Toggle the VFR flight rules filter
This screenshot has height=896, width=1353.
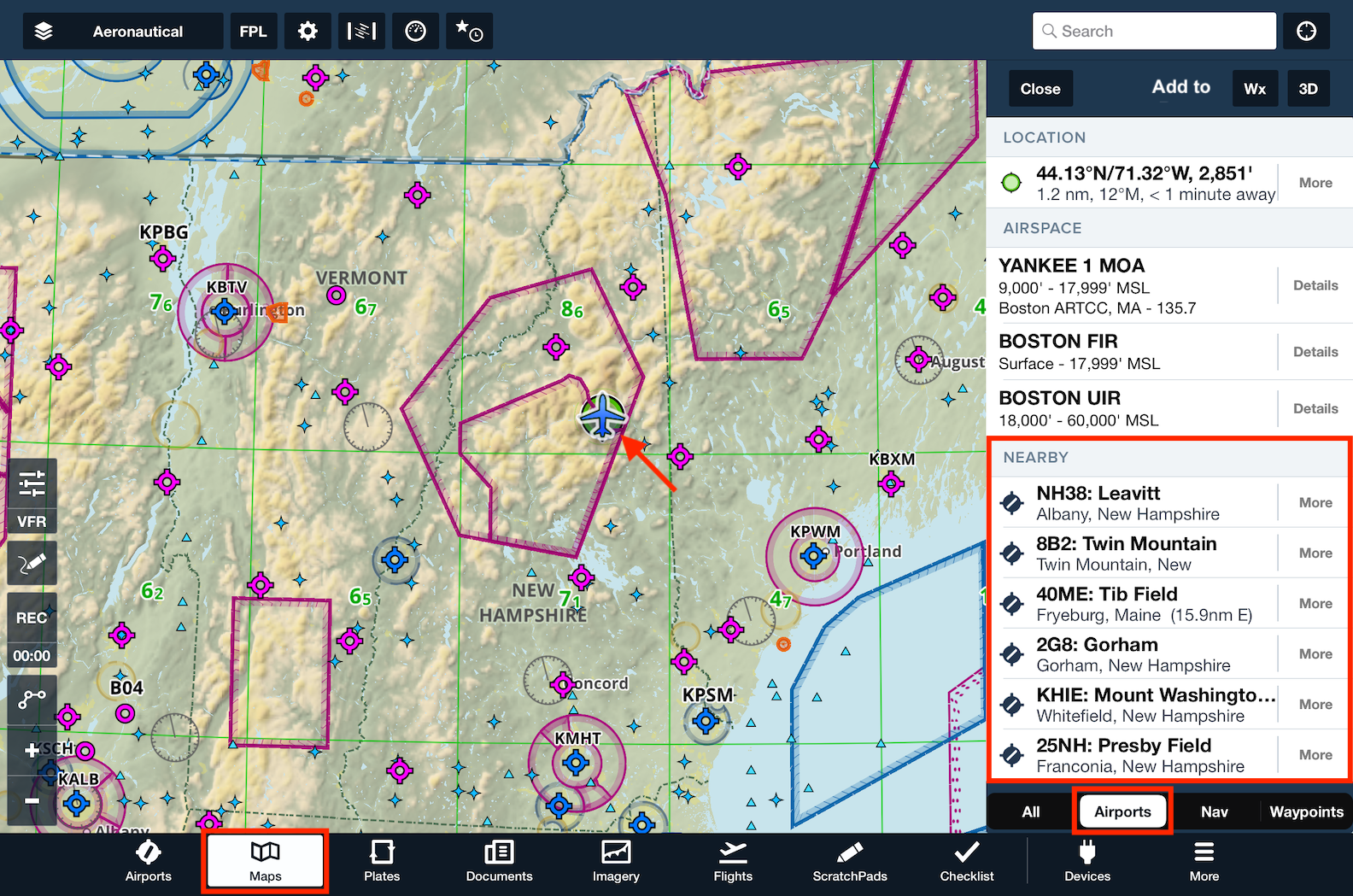point(32,522)
